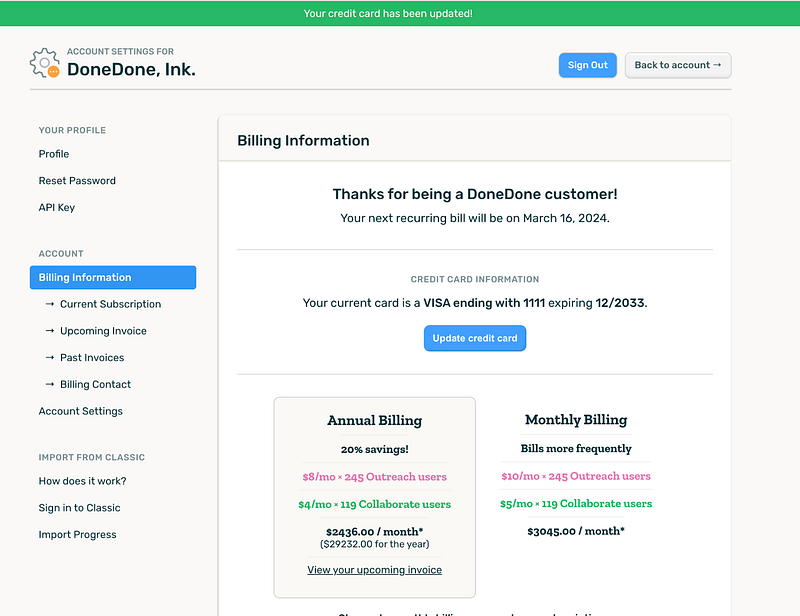Open Sign in to Classic
This screenshot has width=800, height=616.
click(x=80, y=508)
